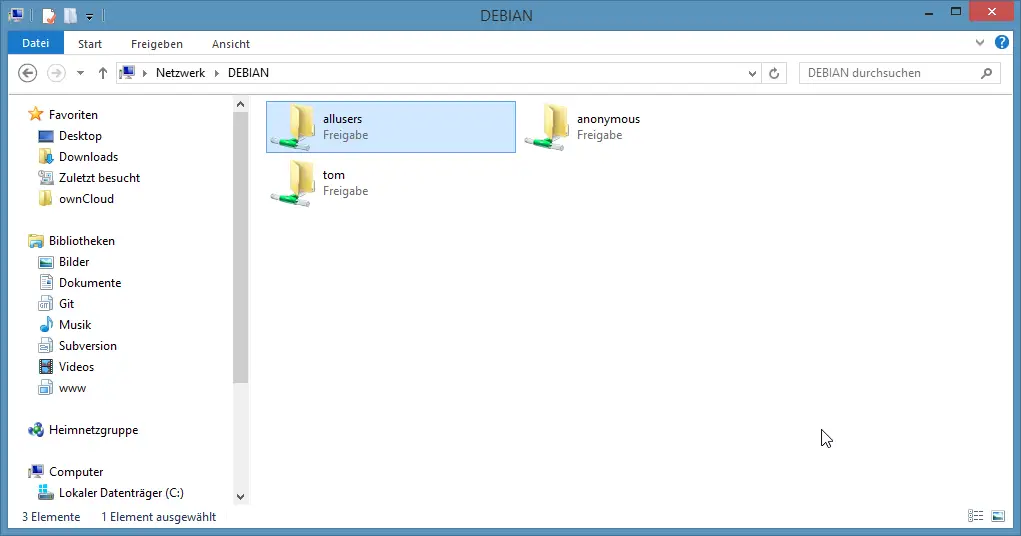Click the Subversion library icon
Screen dimensions: 1021x536
(46, 346)
